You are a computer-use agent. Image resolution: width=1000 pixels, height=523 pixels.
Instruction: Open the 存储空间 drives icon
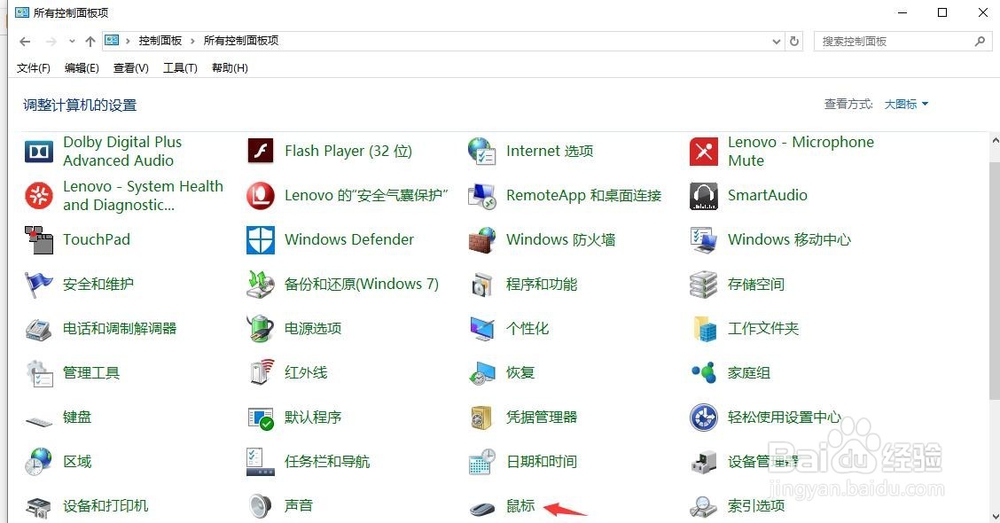[x=703, y=284]
